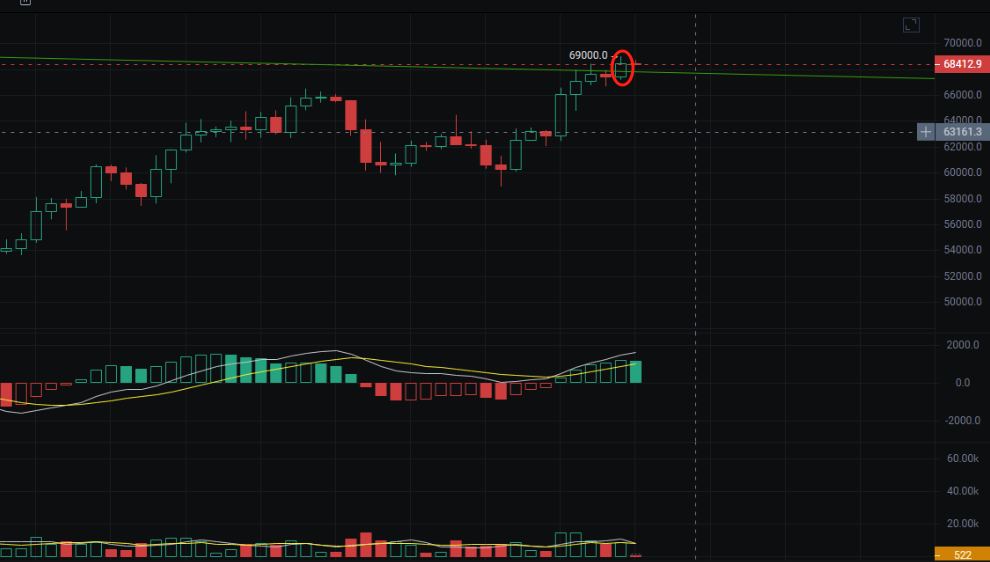Click the 20.00k volume axis label

tap(963, 523)
